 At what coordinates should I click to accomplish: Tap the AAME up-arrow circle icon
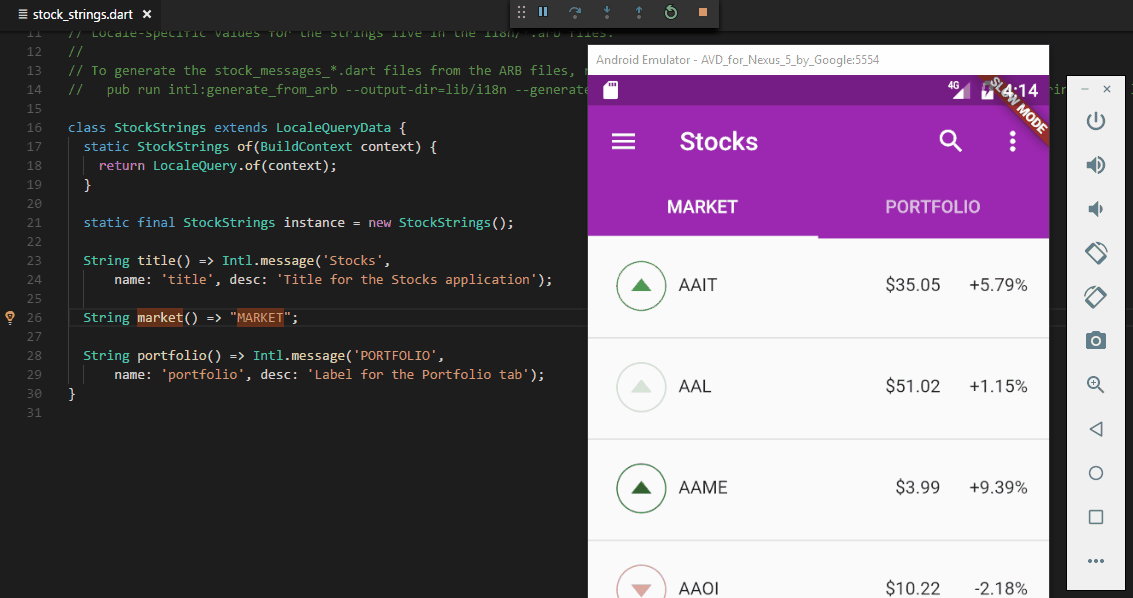click(x=641, y=488)
